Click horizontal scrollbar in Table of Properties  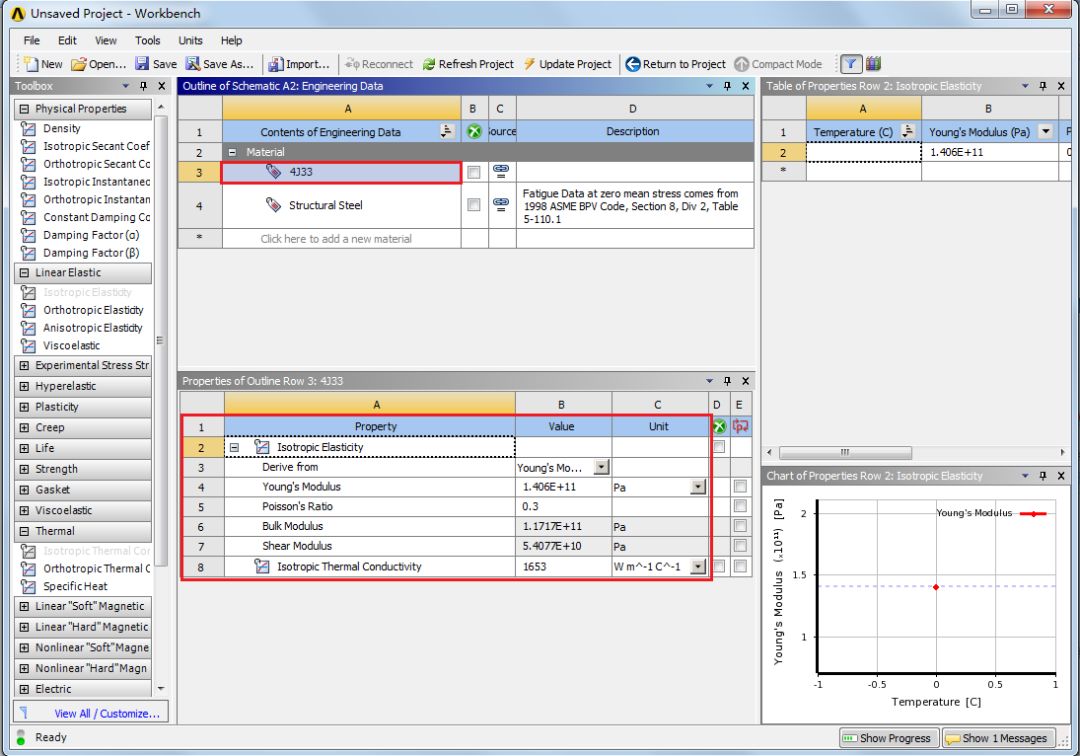coord(845,452)
